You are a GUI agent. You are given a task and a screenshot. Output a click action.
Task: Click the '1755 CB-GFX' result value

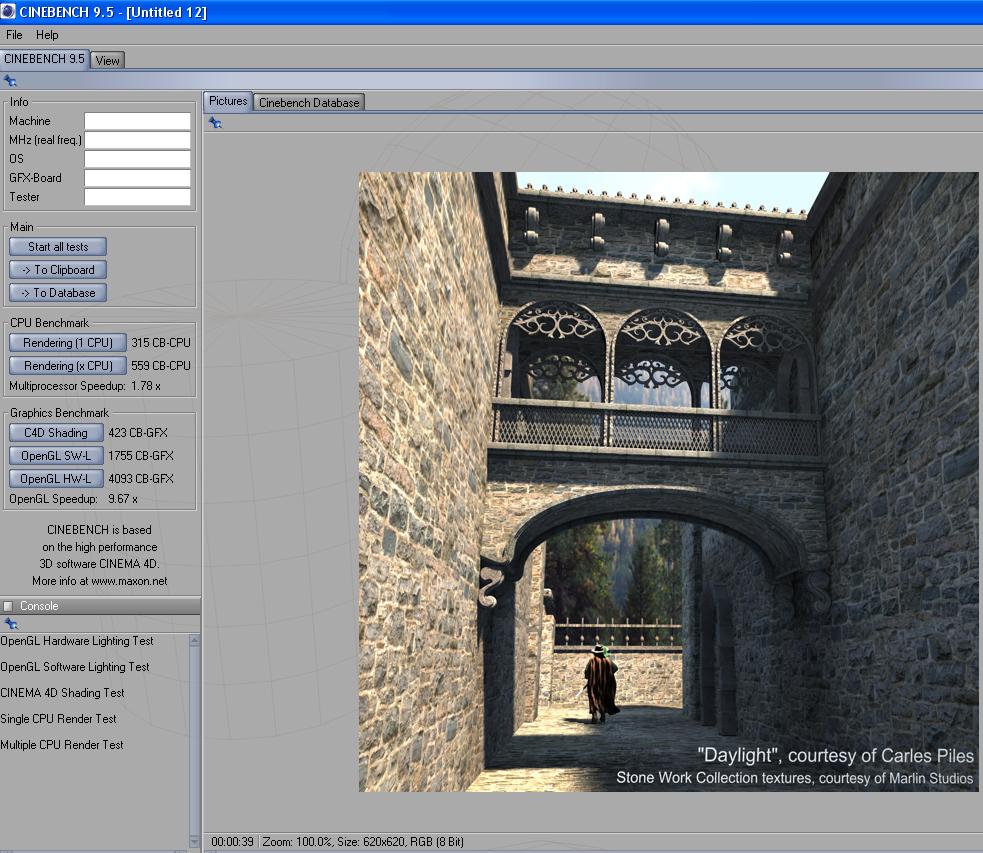(x=141, y=456)
